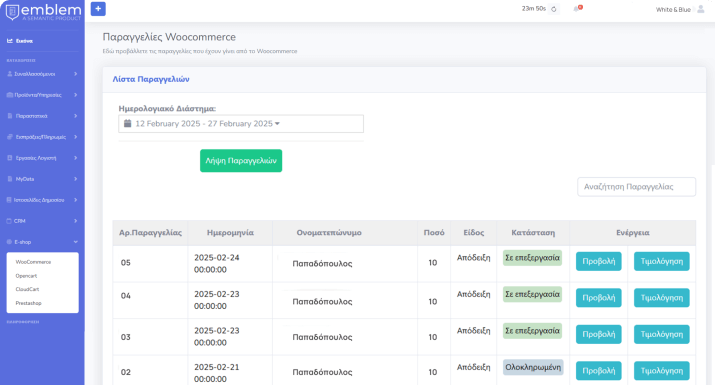Expand the MyData chevron

coord(75,179)
